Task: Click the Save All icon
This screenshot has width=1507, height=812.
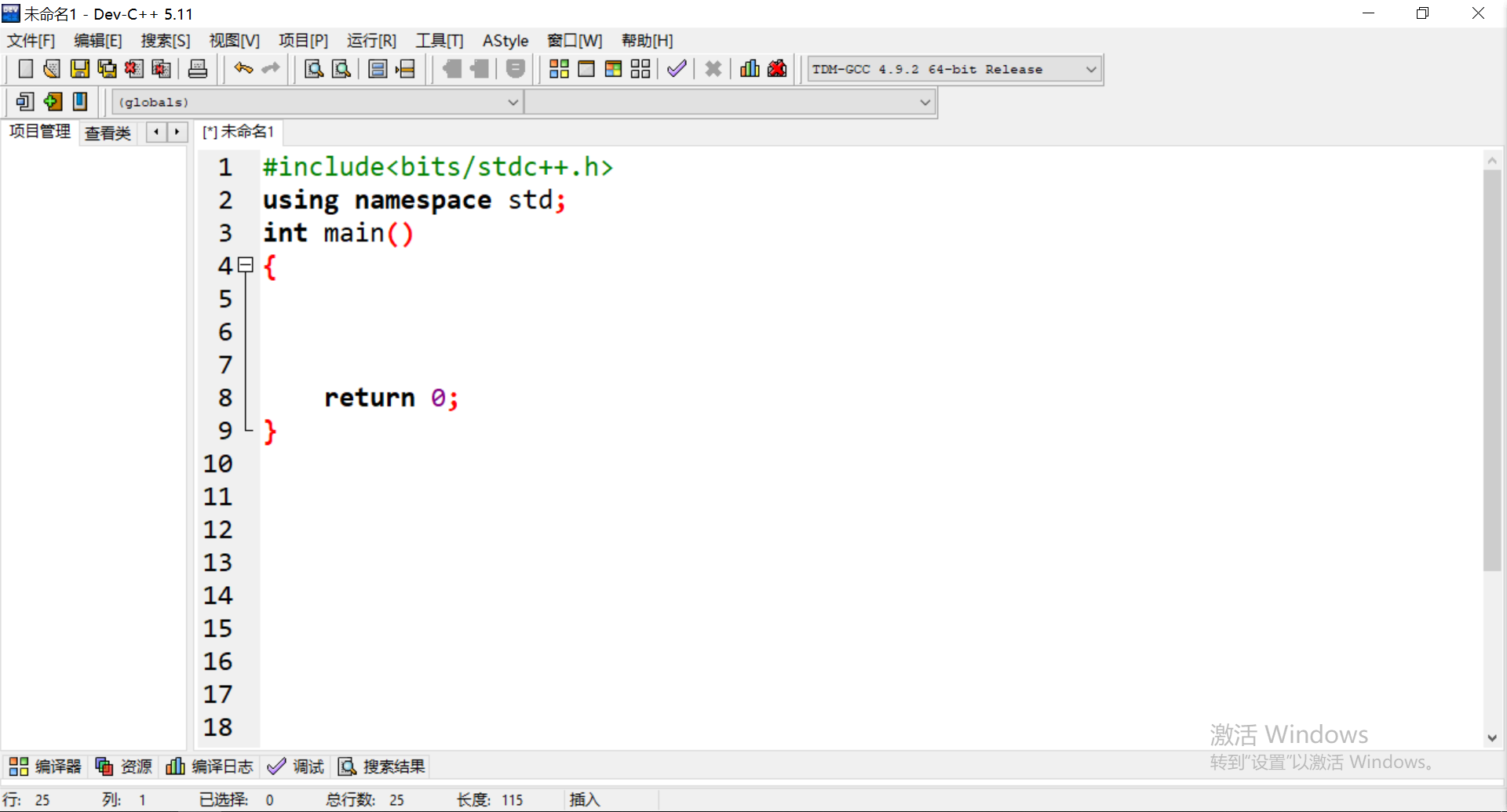Action: [x=107, y=69]
